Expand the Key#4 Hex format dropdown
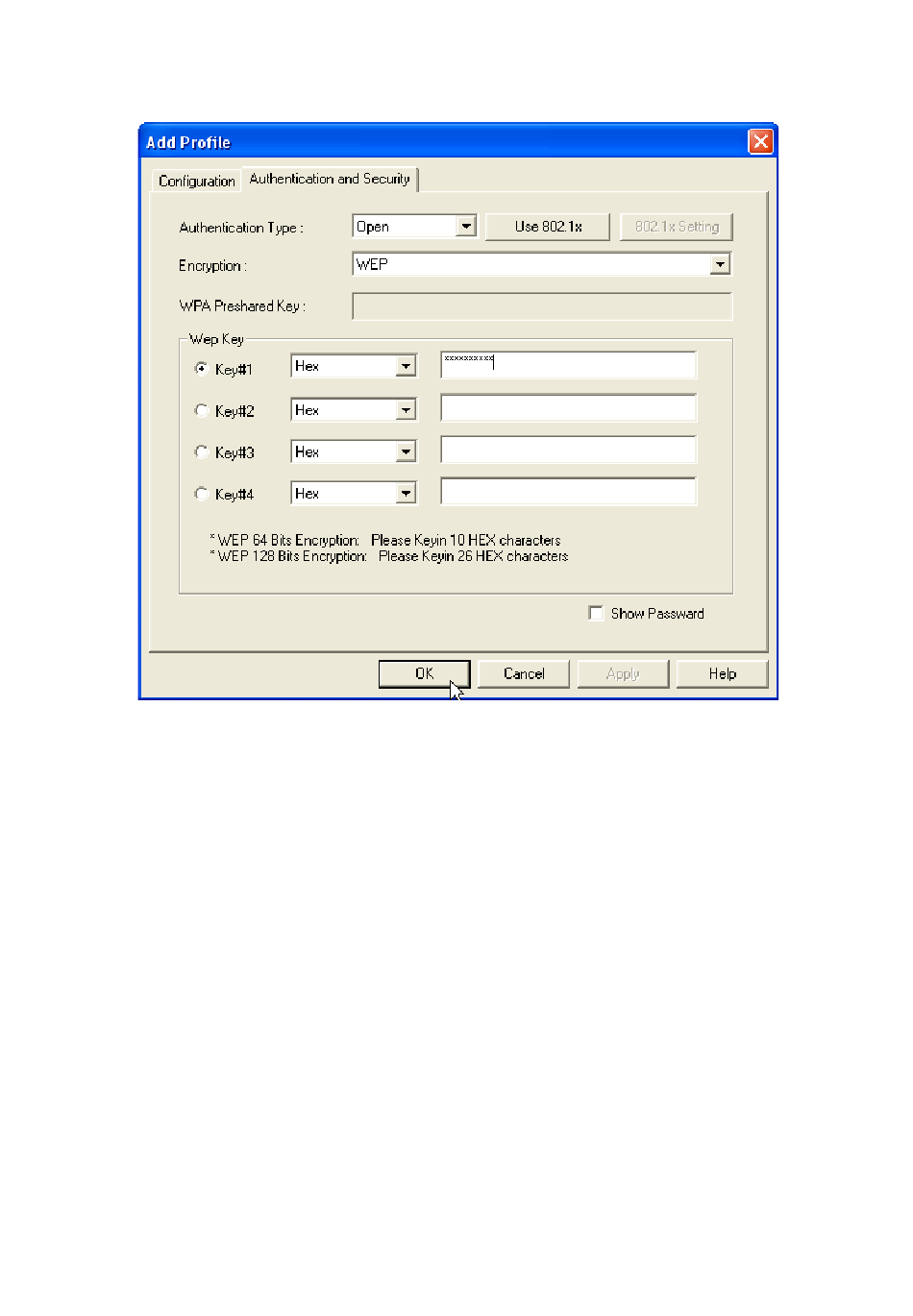The width and height of the screenshot is (913, 1316). click(407, 494)
